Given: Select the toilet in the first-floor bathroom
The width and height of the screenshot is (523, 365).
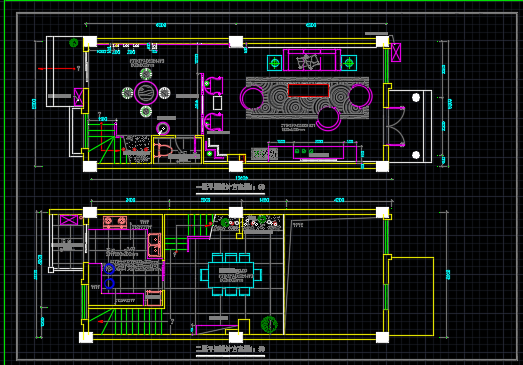Looking at the screenshot, I should point(163,150).
